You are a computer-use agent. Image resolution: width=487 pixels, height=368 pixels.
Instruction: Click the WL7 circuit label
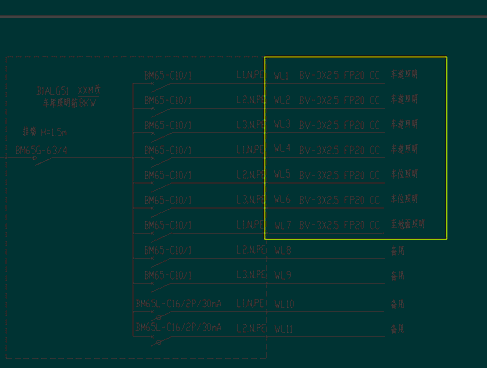pyautogui.click(x=283, y=226)
